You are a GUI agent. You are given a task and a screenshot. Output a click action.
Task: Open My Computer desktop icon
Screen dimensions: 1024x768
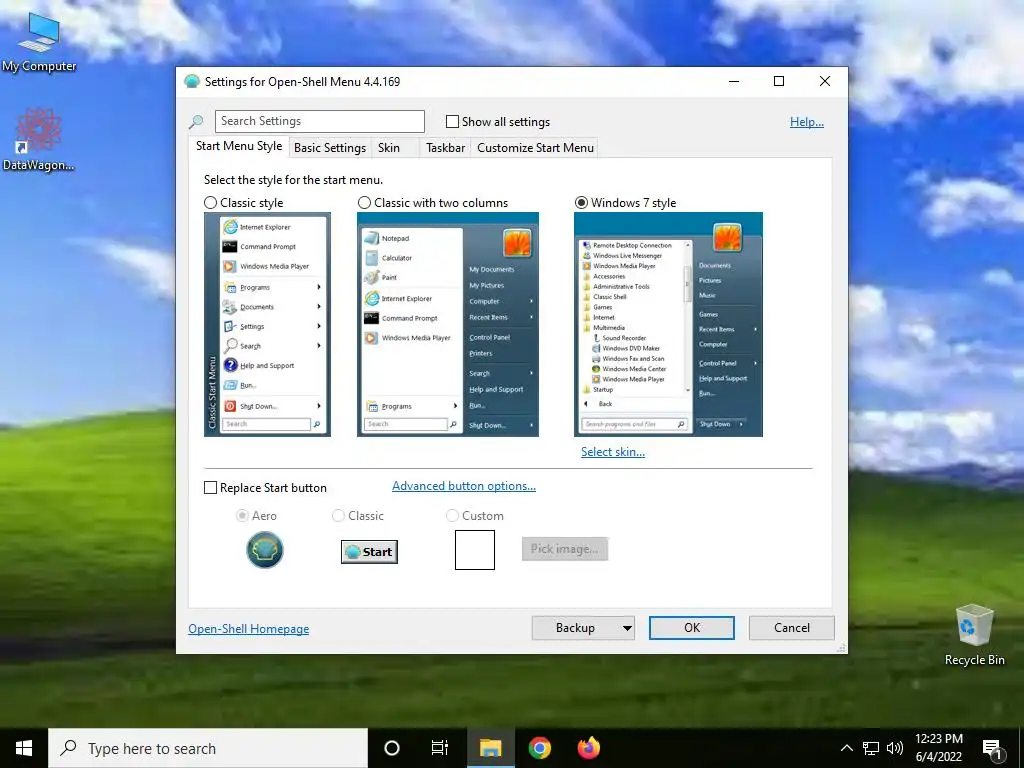point(39,41)
